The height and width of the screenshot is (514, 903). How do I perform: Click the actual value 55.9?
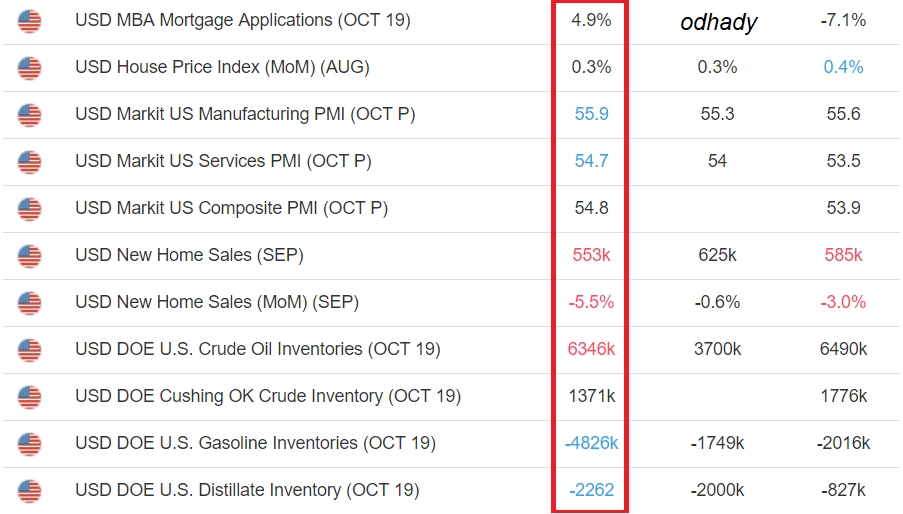(x=591, y=114)
